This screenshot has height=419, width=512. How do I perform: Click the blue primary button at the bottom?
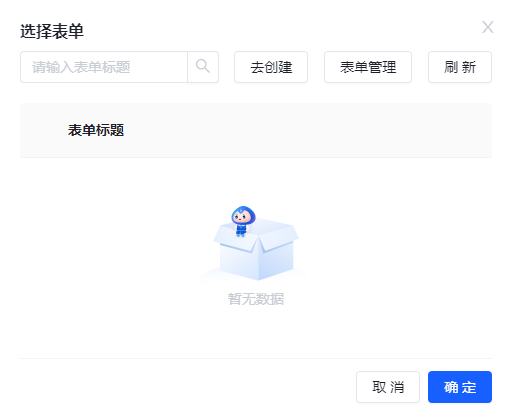coord(460,387)
